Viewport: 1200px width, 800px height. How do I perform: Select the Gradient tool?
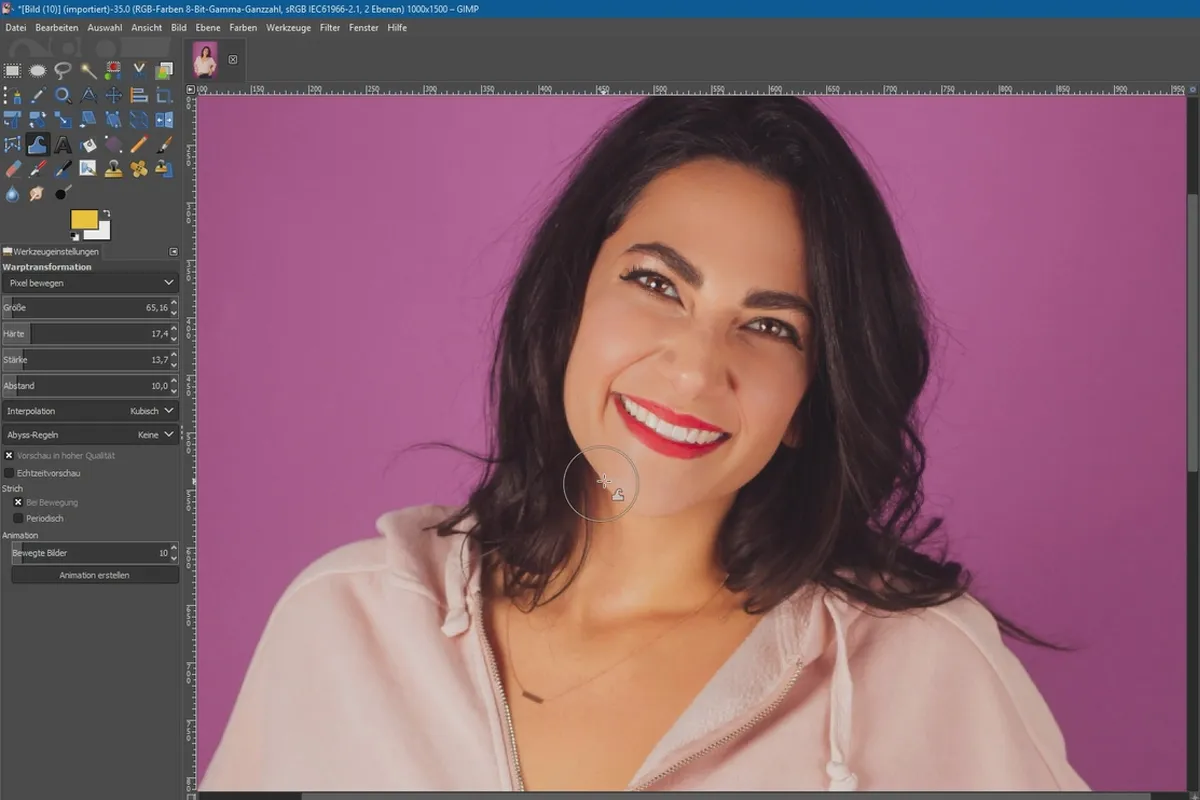click(x=113, y=145)
